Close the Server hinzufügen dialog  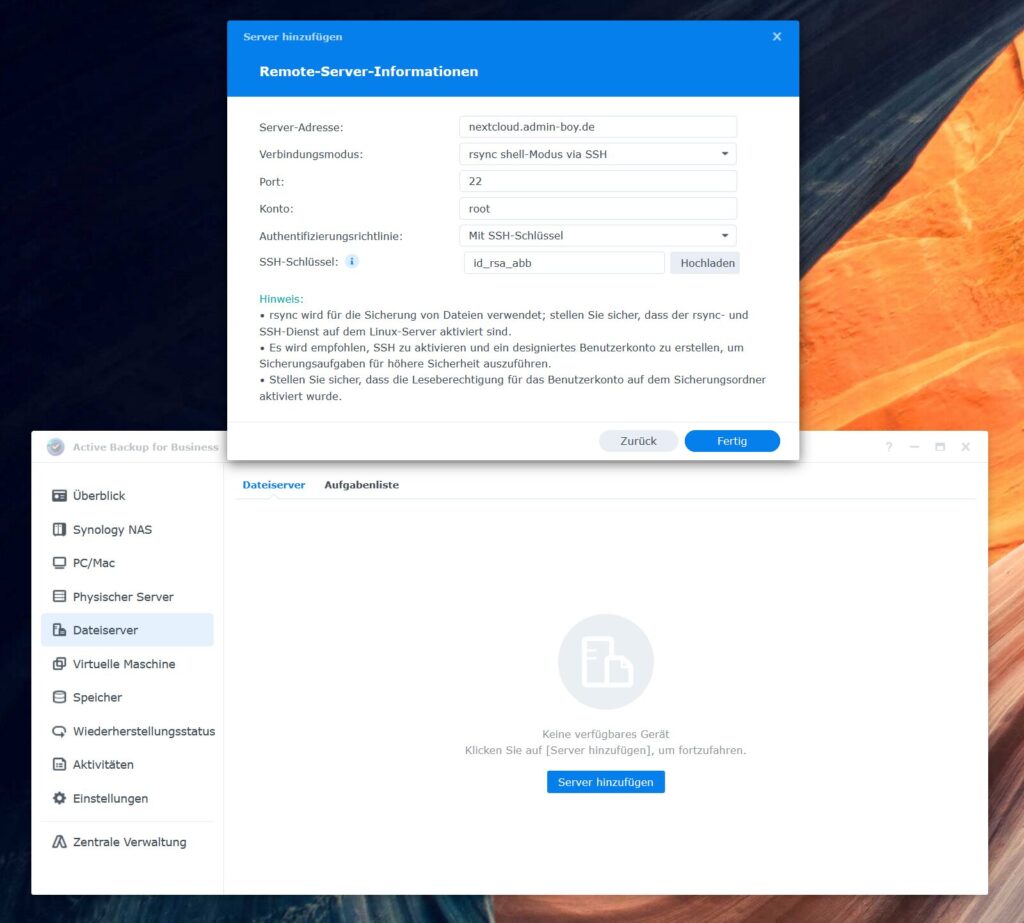(x=777, y=37)
